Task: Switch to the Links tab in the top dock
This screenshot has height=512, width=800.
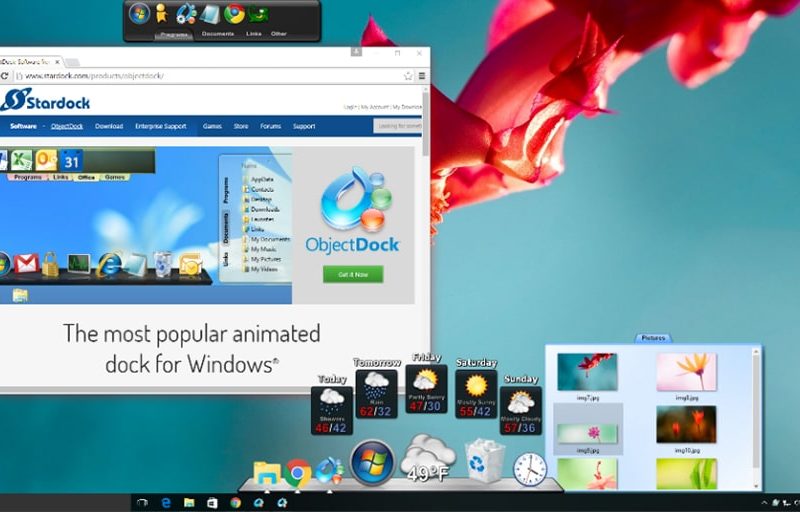Action: [254, 34]
